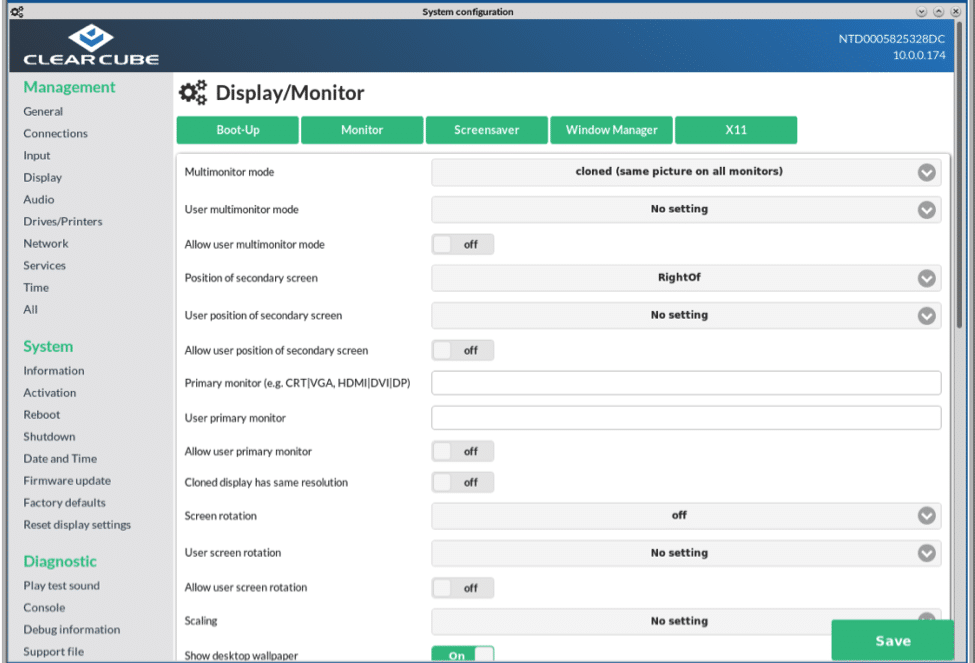Click the system configuration icon in title bar

pyautogui.click(x=17, y=11)
